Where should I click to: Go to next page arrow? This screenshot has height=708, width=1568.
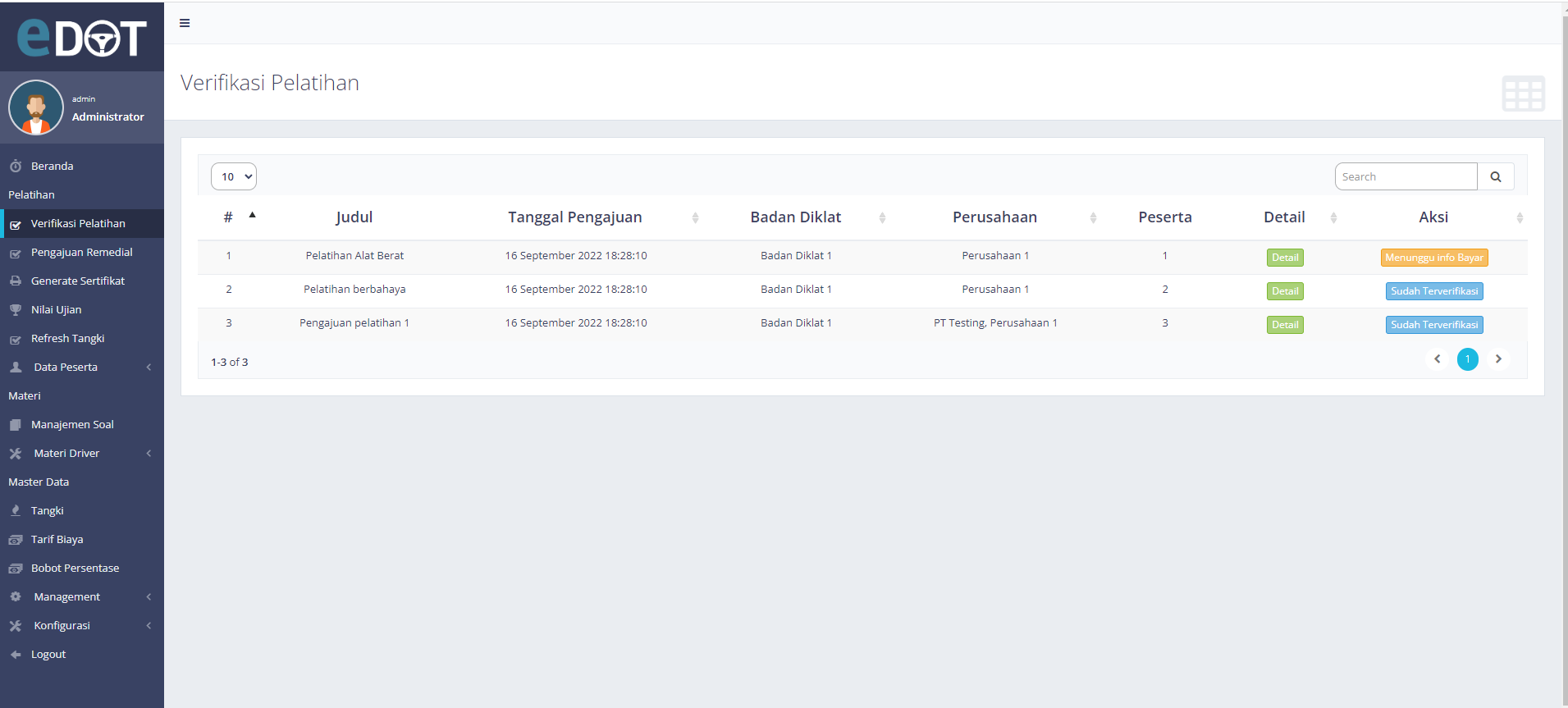[x=1498, y=359]
